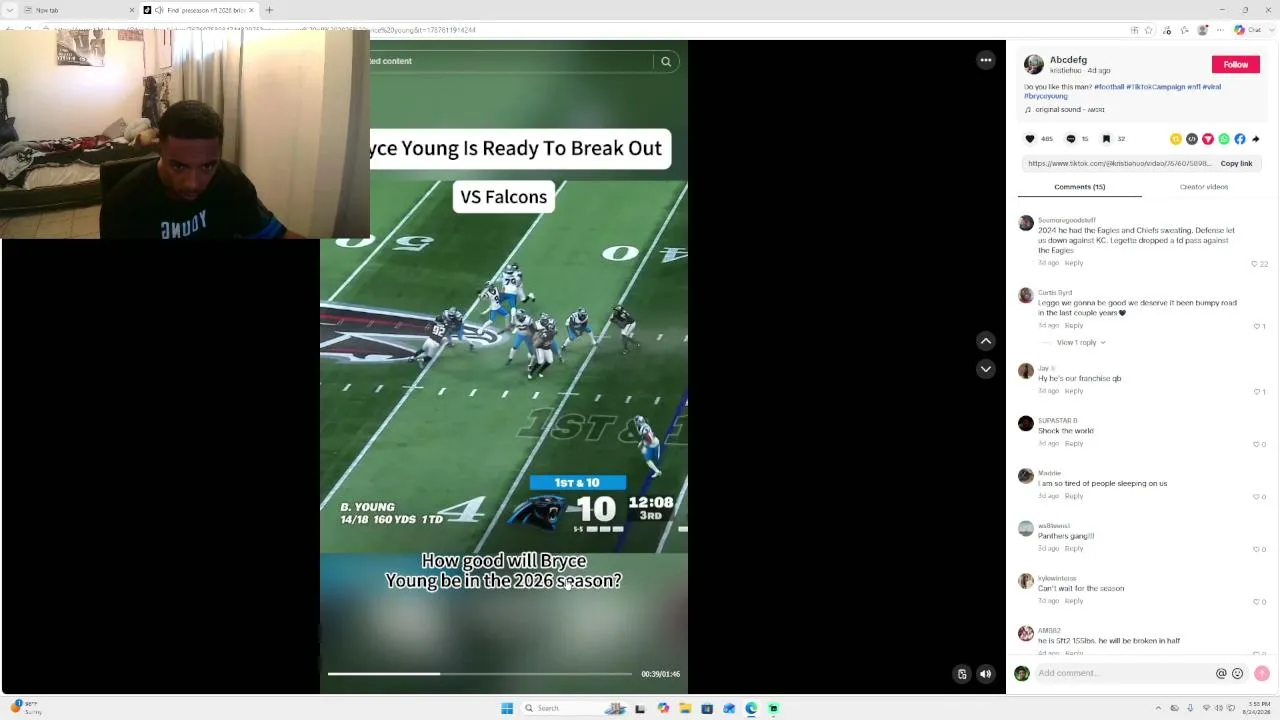Switch to the Comments (15) tab
The width and height of the screenshot is (1280, 720).
pos(1080,187)
